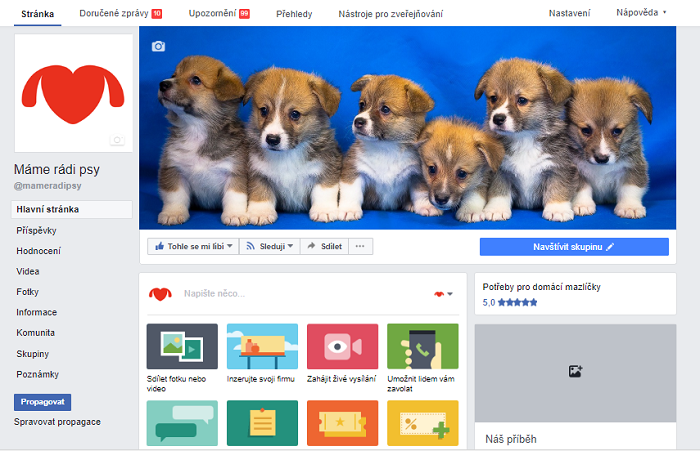
Task: Click the add photo icon above 'Náš příběh'
Action: pyautogui.click(x=575, y=371)
